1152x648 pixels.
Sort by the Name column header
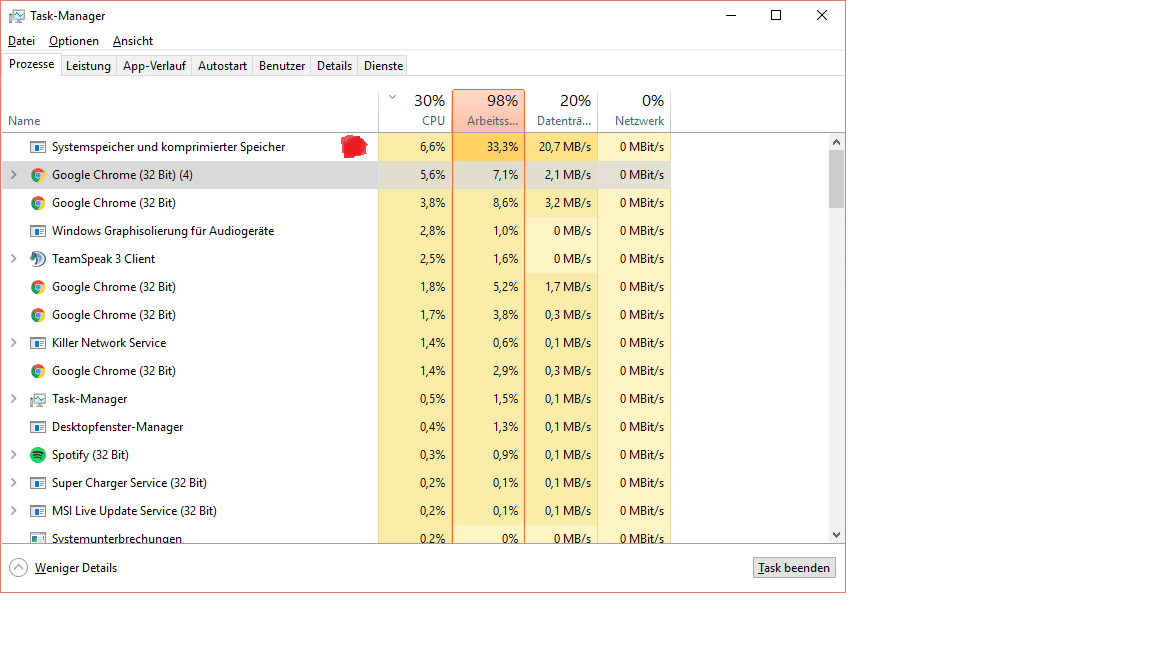click(x=190, y=112)
